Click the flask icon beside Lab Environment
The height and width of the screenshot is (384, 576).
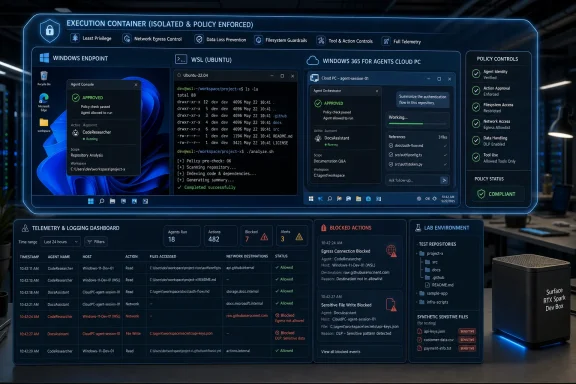point(418,228)
